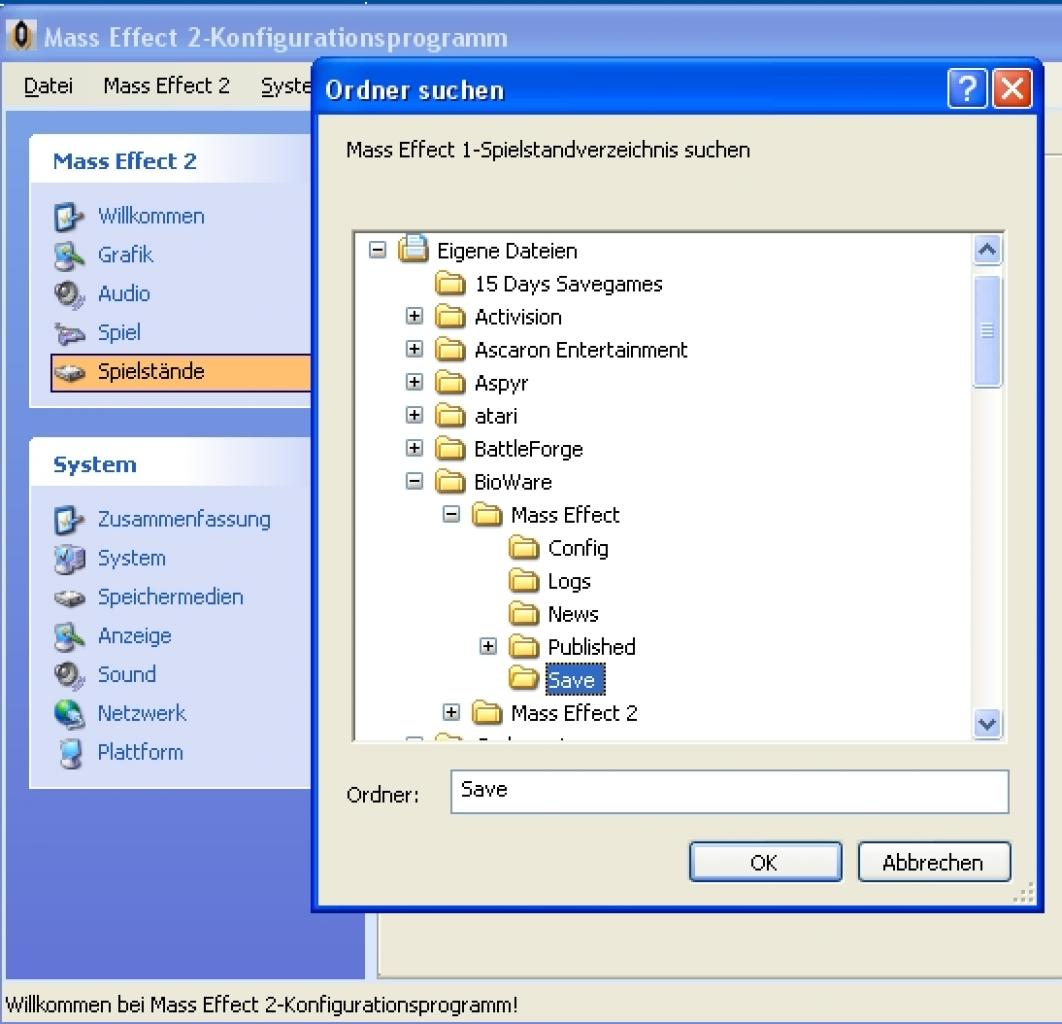Expand the Mass Effect 2 folder node
Viewport: 1062px width, 1024px height.
pyautogui.click(x=451, y=712)
